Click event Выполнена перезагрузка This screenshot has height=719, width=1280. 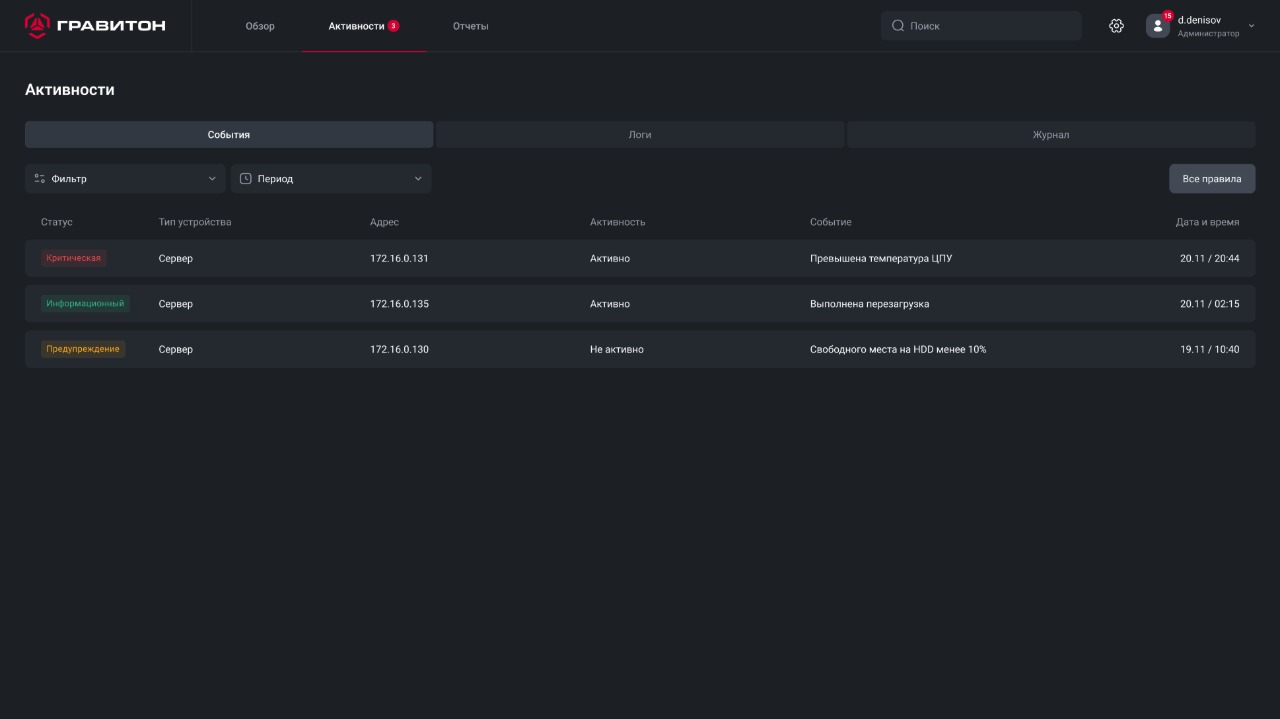point(869,304)
